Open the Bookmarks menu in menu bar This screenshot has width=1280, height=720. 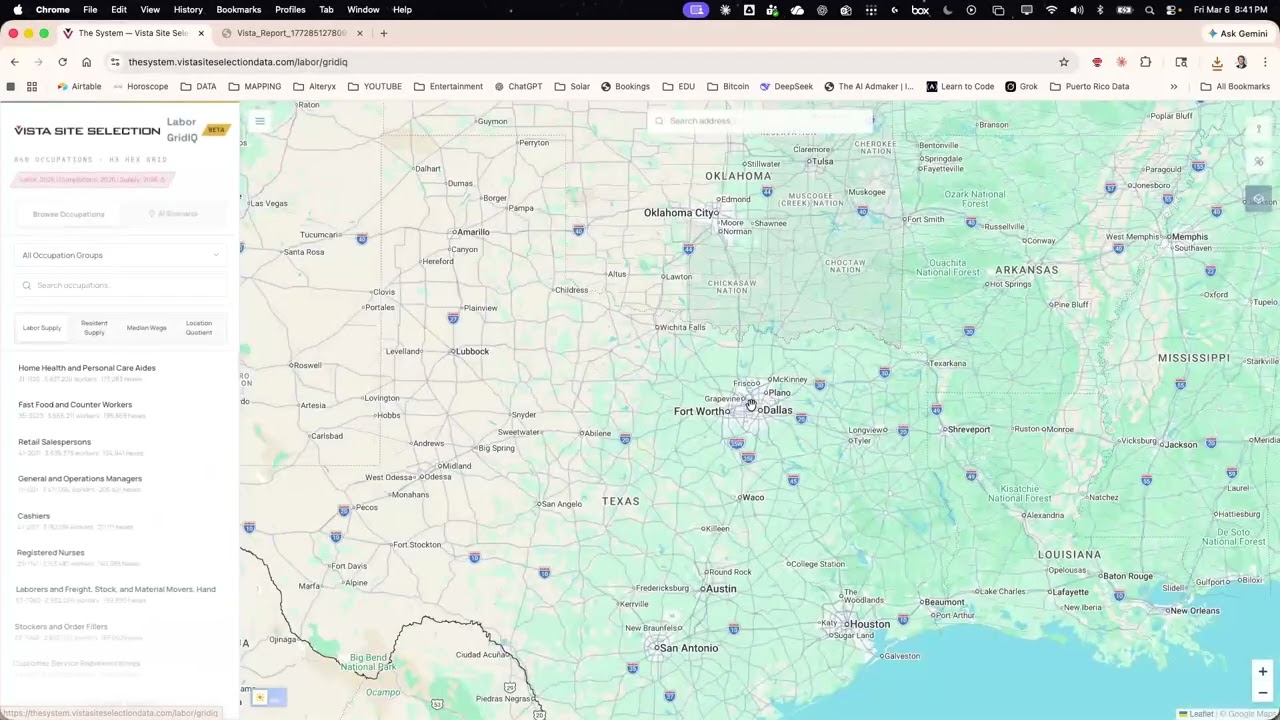coord(238,9)
